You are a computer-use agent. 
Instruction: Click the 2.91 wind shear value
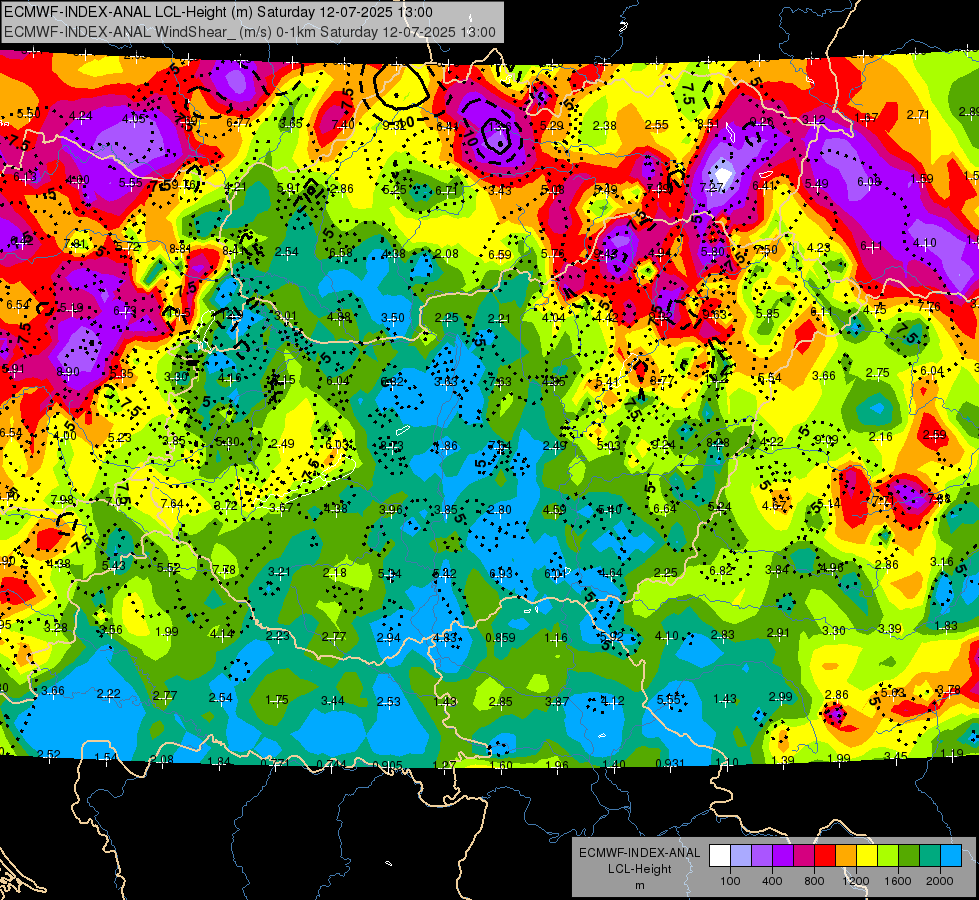tap(778, 633)
